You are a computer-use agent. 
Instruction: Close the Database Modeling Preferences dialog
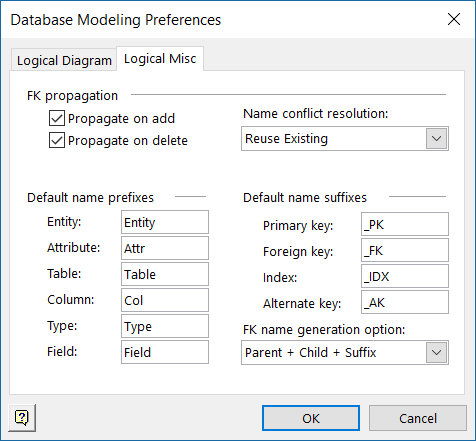[454, 19]
